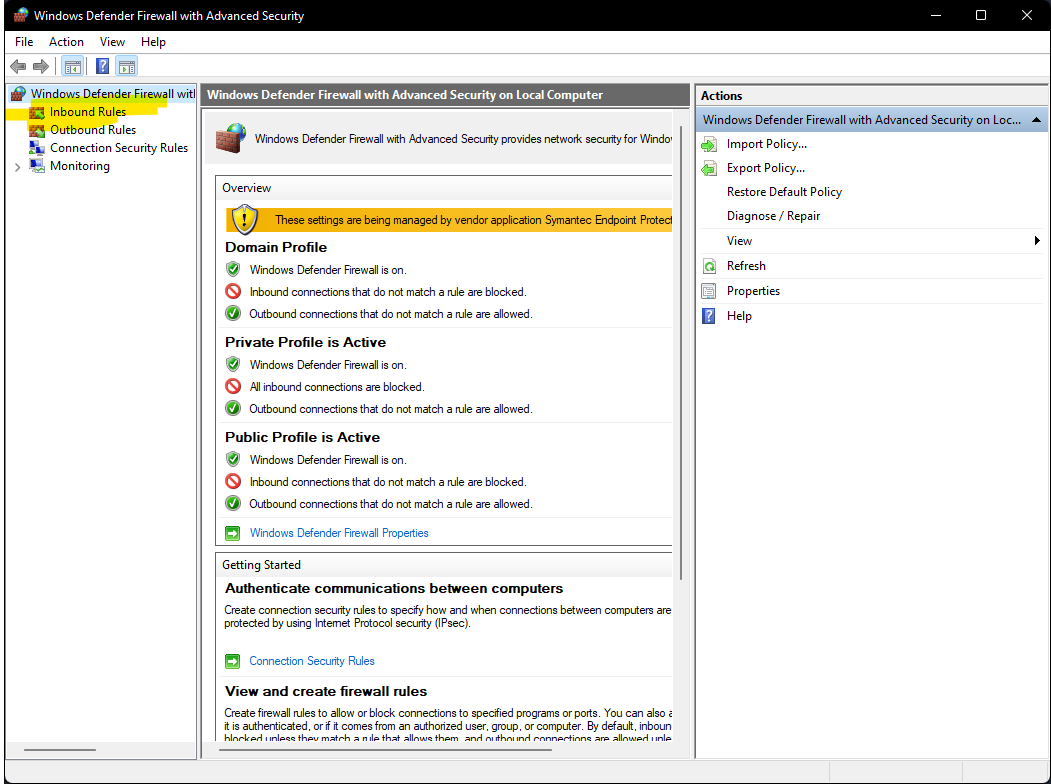Click Restore Default Policy action

coord(784,192)
